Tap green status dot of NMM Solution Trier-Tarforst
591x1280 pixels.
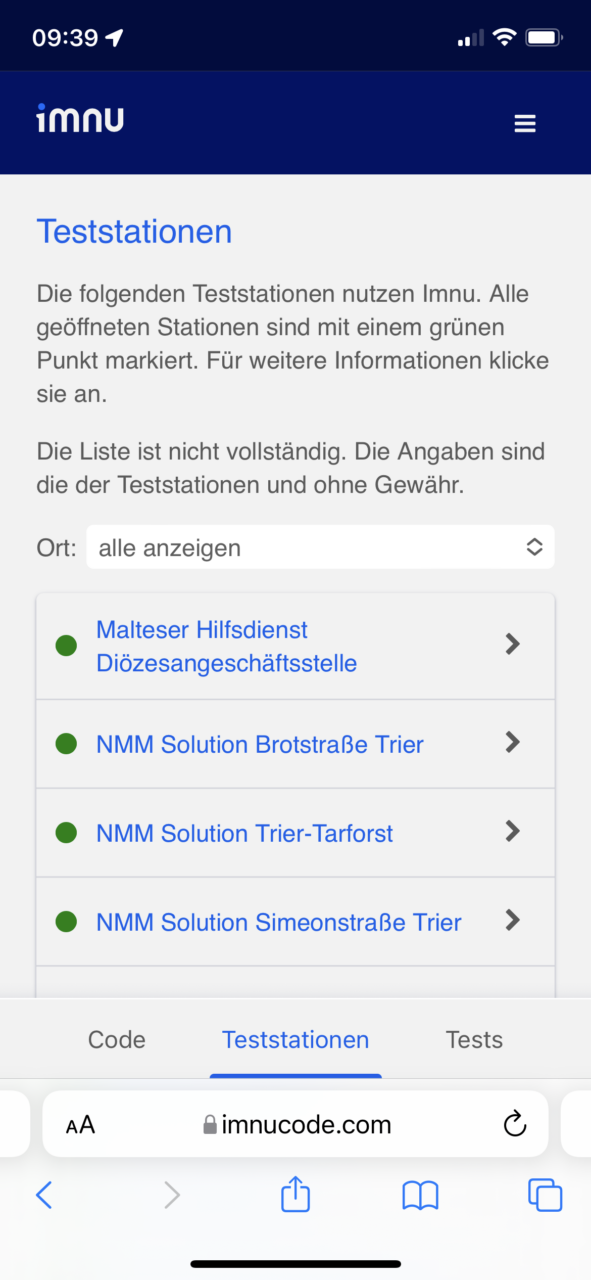pyautogui.click(x=66, y=832)
